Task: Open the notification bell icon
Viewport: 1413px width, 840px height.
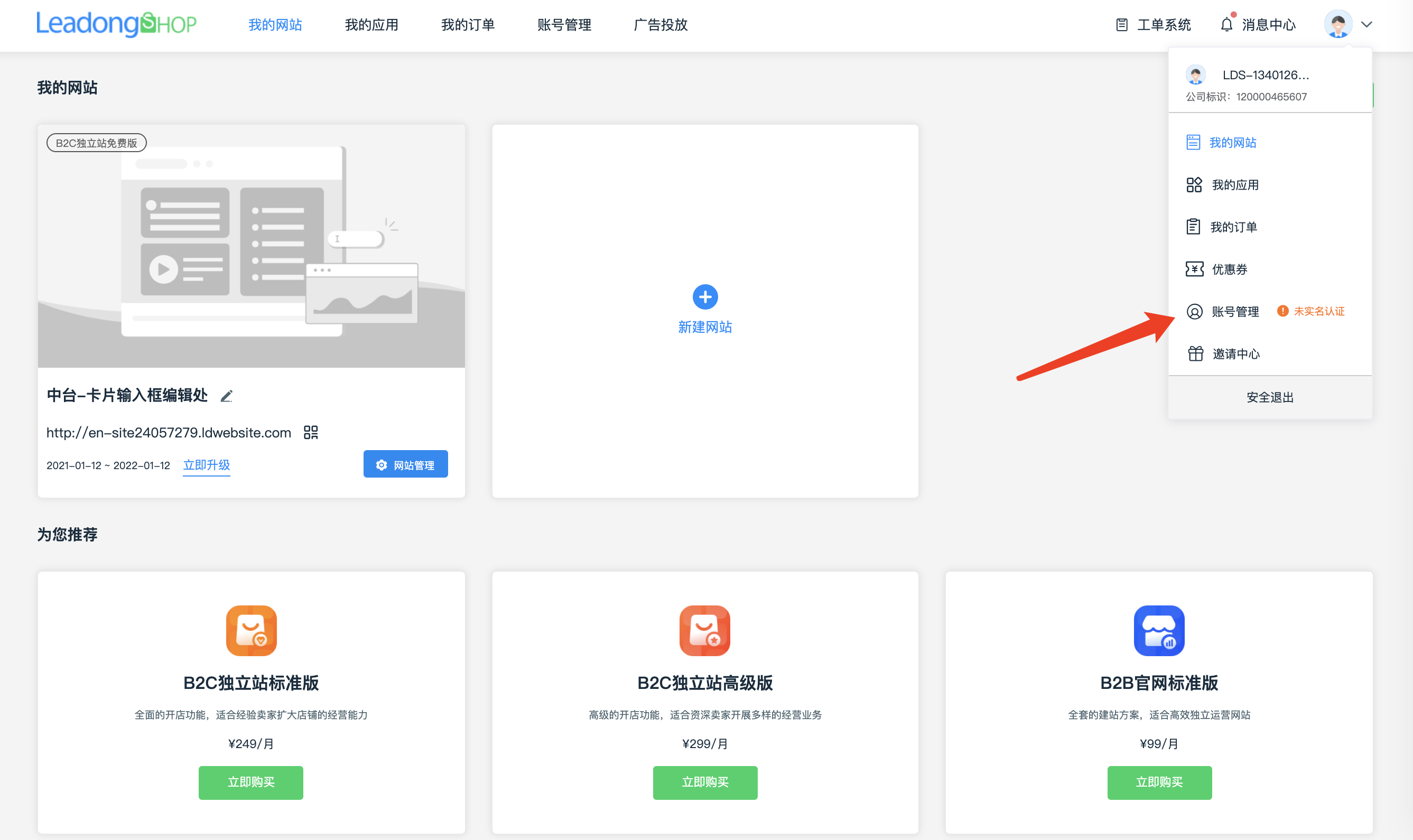Action: click(1226, 24)
